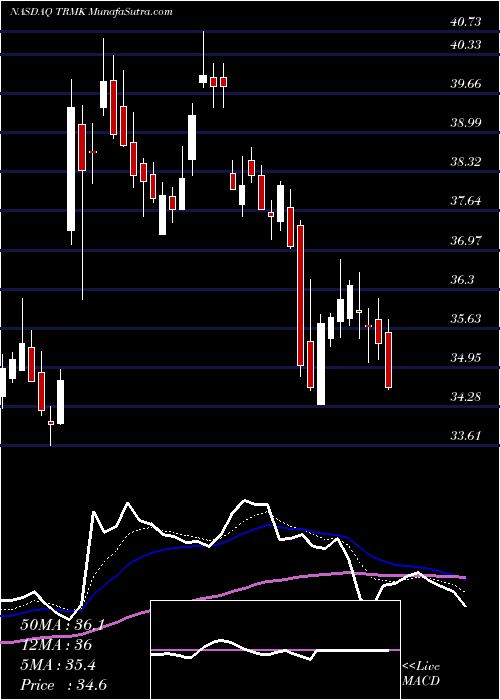
Task: Click the 34.95 price label
Action: [466, 358]
